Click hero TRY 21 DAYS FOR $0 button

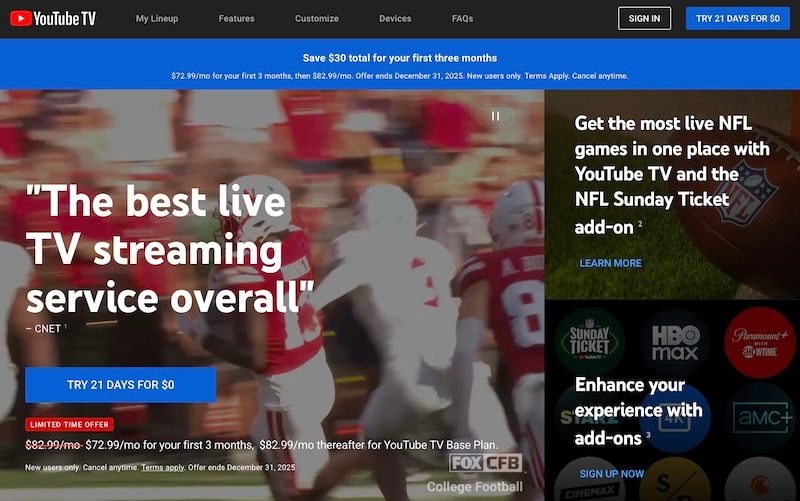tap(120, 385)
